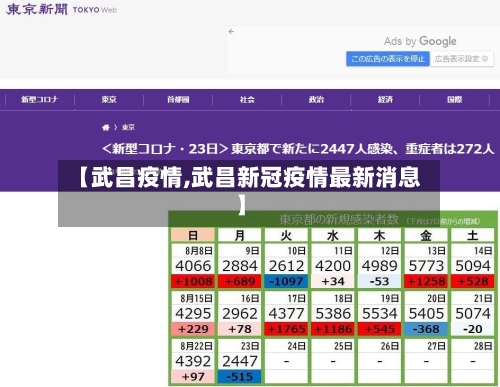Click the +34 change cell

tap(333, 281)
